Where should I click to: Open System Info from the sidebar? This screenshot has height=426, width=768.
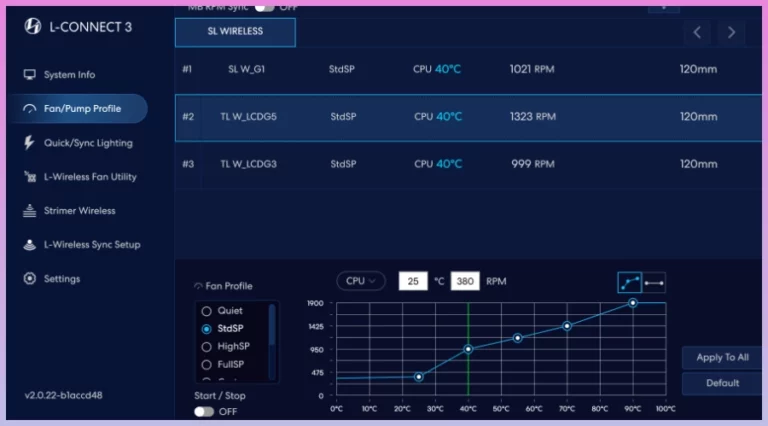(69, 75)
